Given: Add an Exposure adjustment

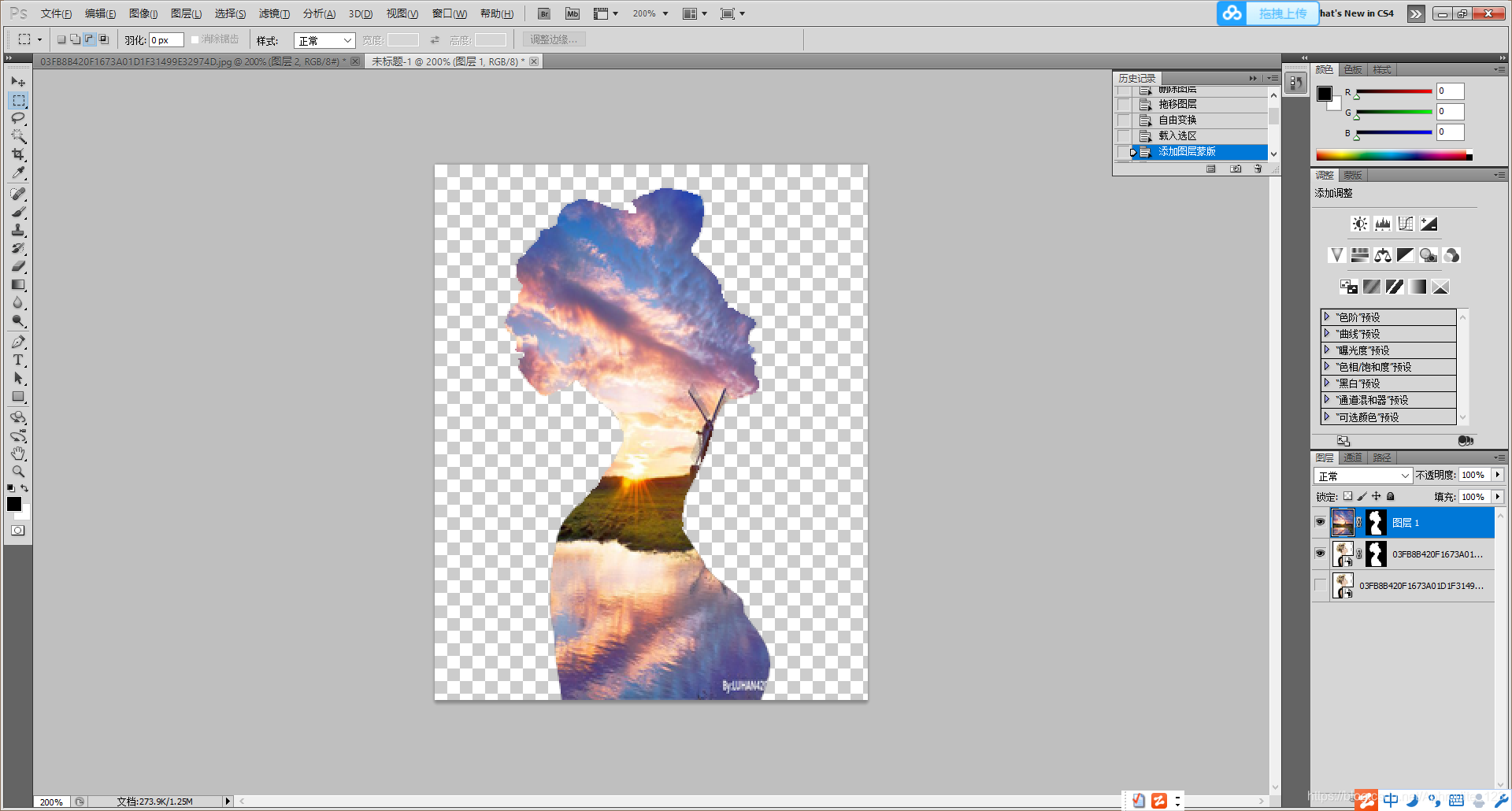Looking at the screenshot, I should point(1429,224).
